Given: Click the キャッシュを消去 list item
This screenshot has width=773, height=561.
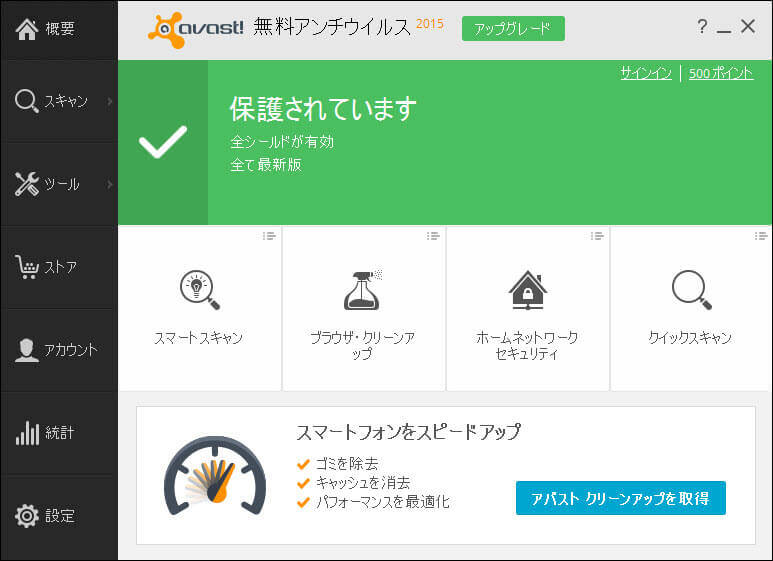Looking at the screenshot, I should coord(363,483).
